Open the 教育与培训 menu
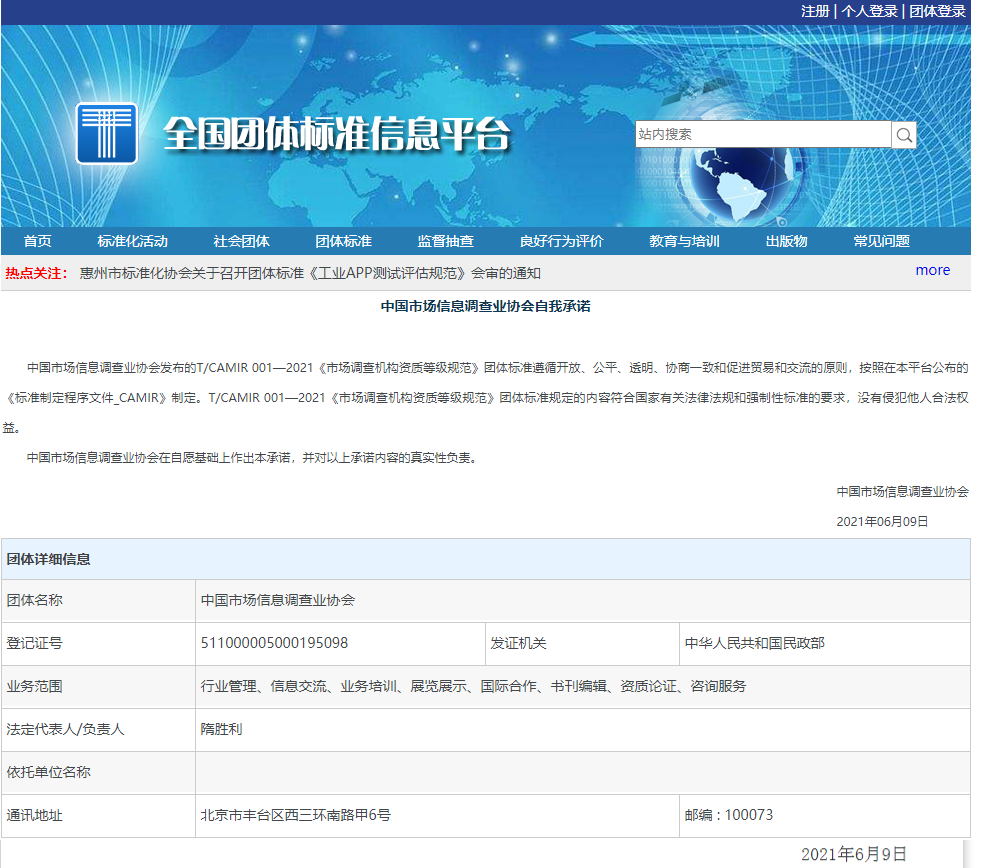This screenshot has height=868, width=981. tap(684, 241)
